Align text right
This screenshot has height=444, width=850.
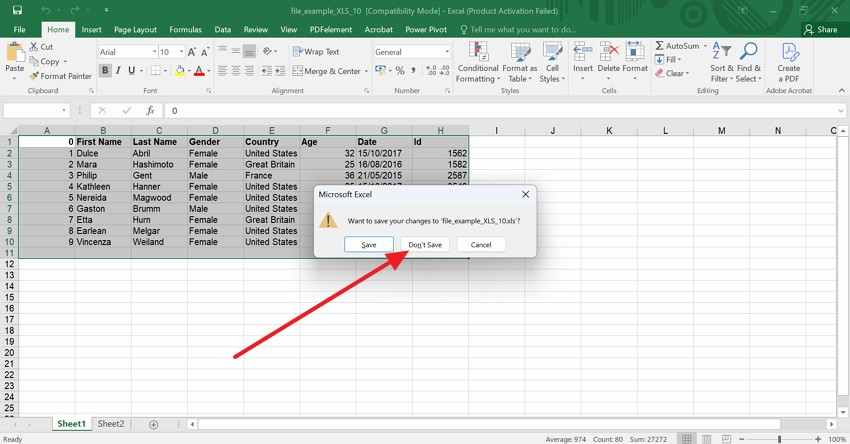249,70
